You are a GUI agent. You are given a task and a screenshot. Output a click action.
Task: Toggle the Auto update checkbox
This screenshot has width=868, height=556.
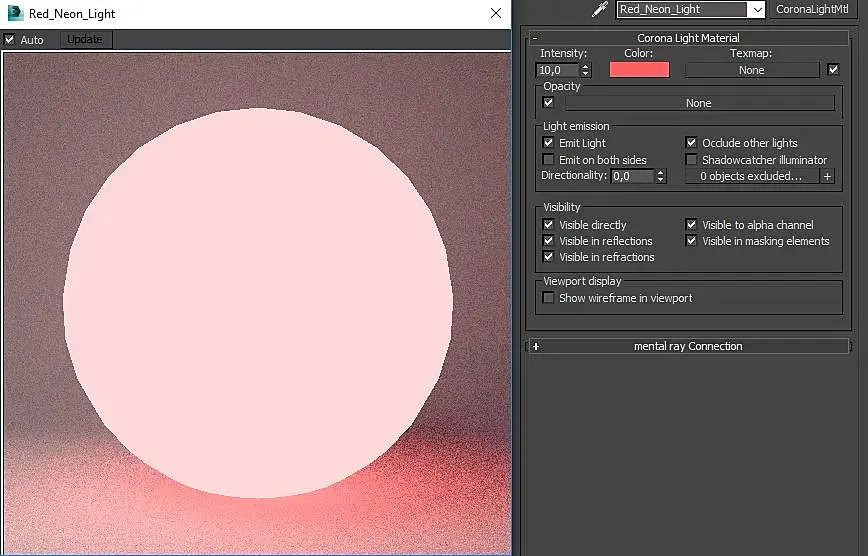(9, 39)
